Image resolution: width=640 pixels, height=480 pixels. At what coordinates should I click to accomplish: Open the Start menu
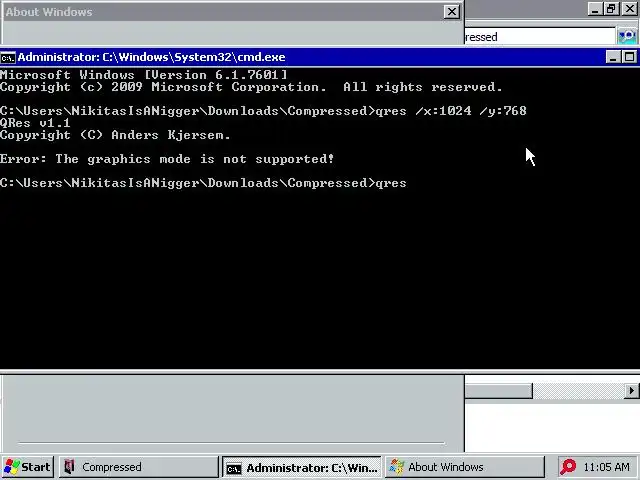(x=27, y=467)
